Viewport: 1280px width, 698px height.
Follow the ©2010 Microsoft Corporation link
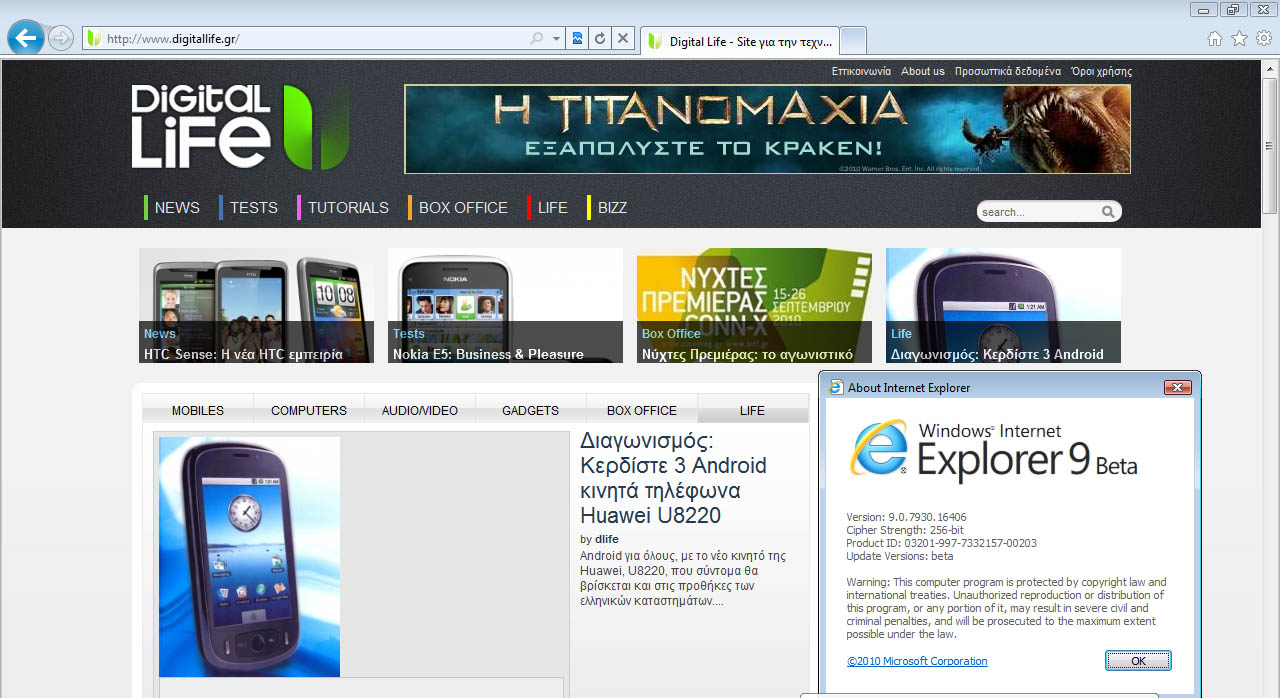coord(917,661)
